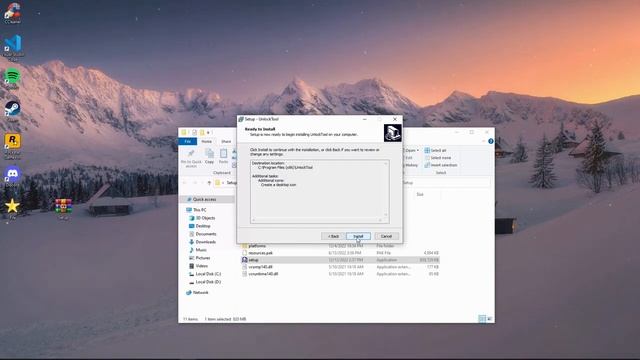This screenshot has height=360, width=640.
Task: Click Select none in Explorer ribbon
Action: click(438, 158)
